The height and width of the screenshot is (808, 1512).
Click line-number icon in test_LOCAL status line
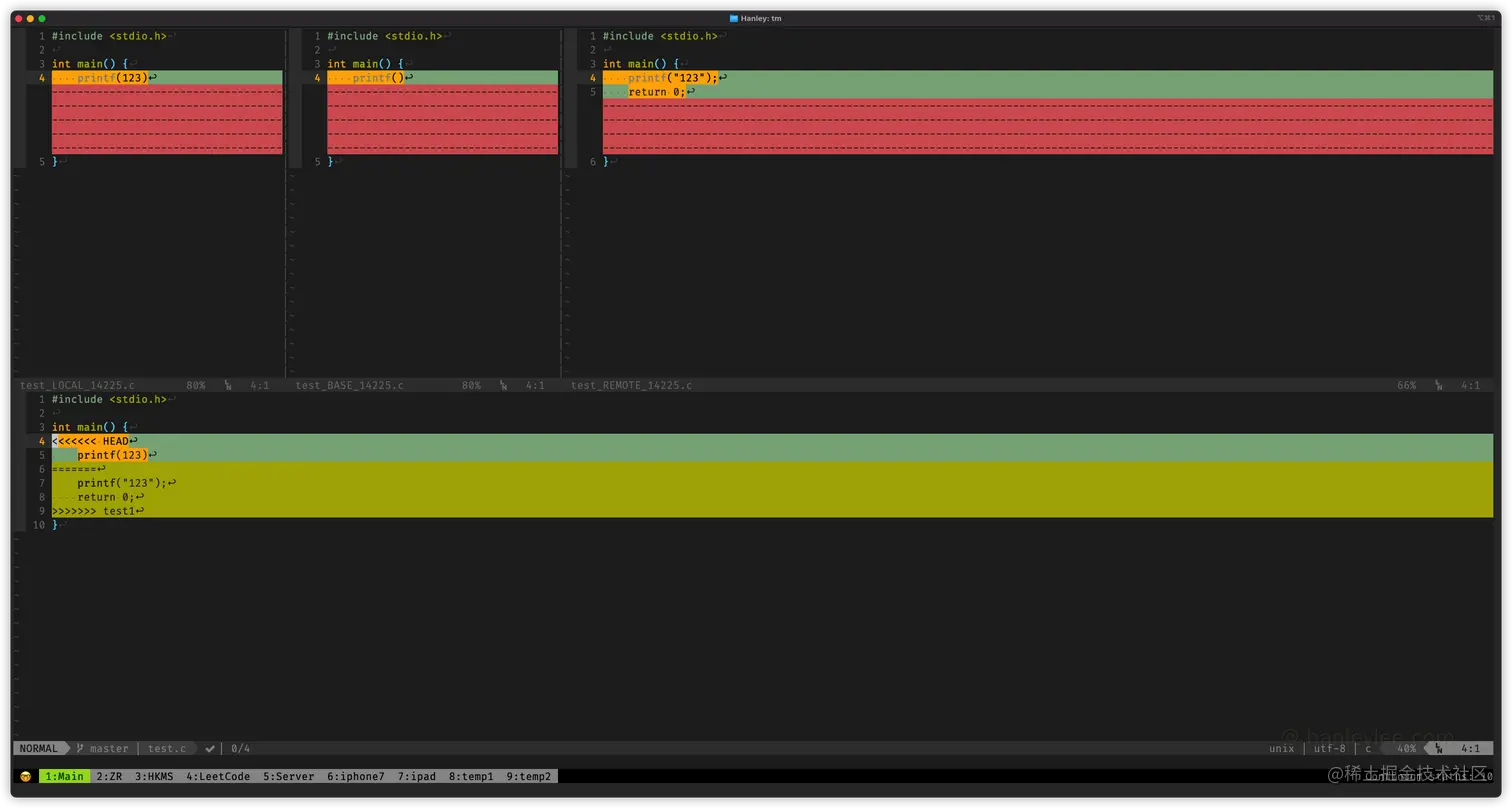pyautogui.click(x=228, y=385)
